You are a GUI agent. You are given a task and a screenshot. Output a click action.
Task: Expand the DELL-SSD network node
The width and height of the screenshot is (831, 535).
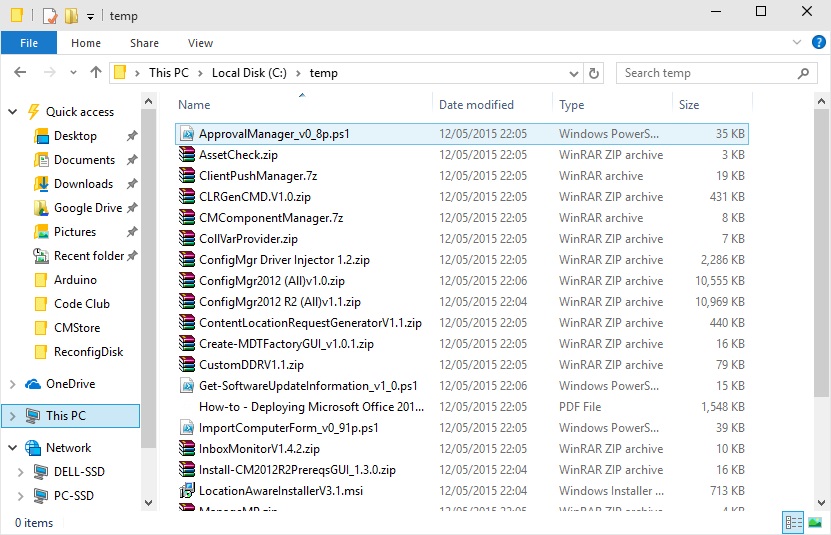click(x=21, y=472)
